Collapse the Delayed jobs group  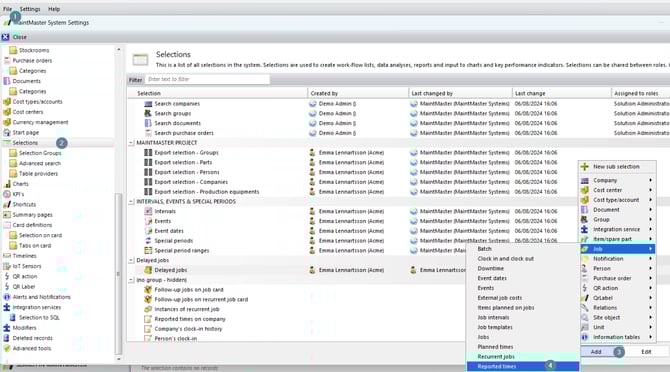click(132, 260)
